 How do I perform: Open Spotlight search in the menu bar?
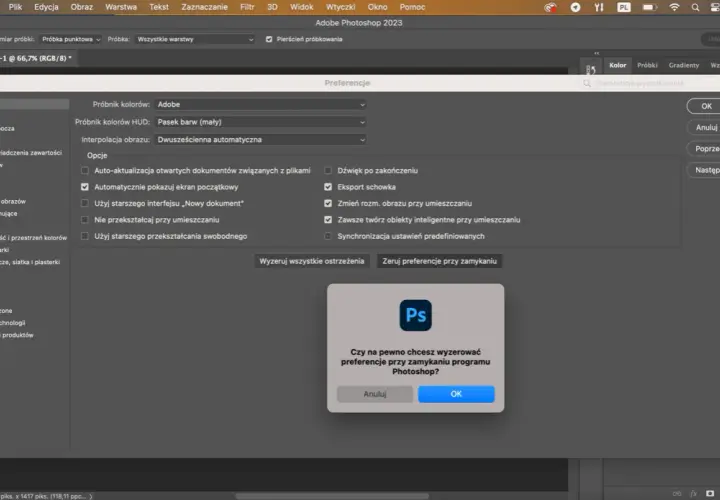coord(695,7)
